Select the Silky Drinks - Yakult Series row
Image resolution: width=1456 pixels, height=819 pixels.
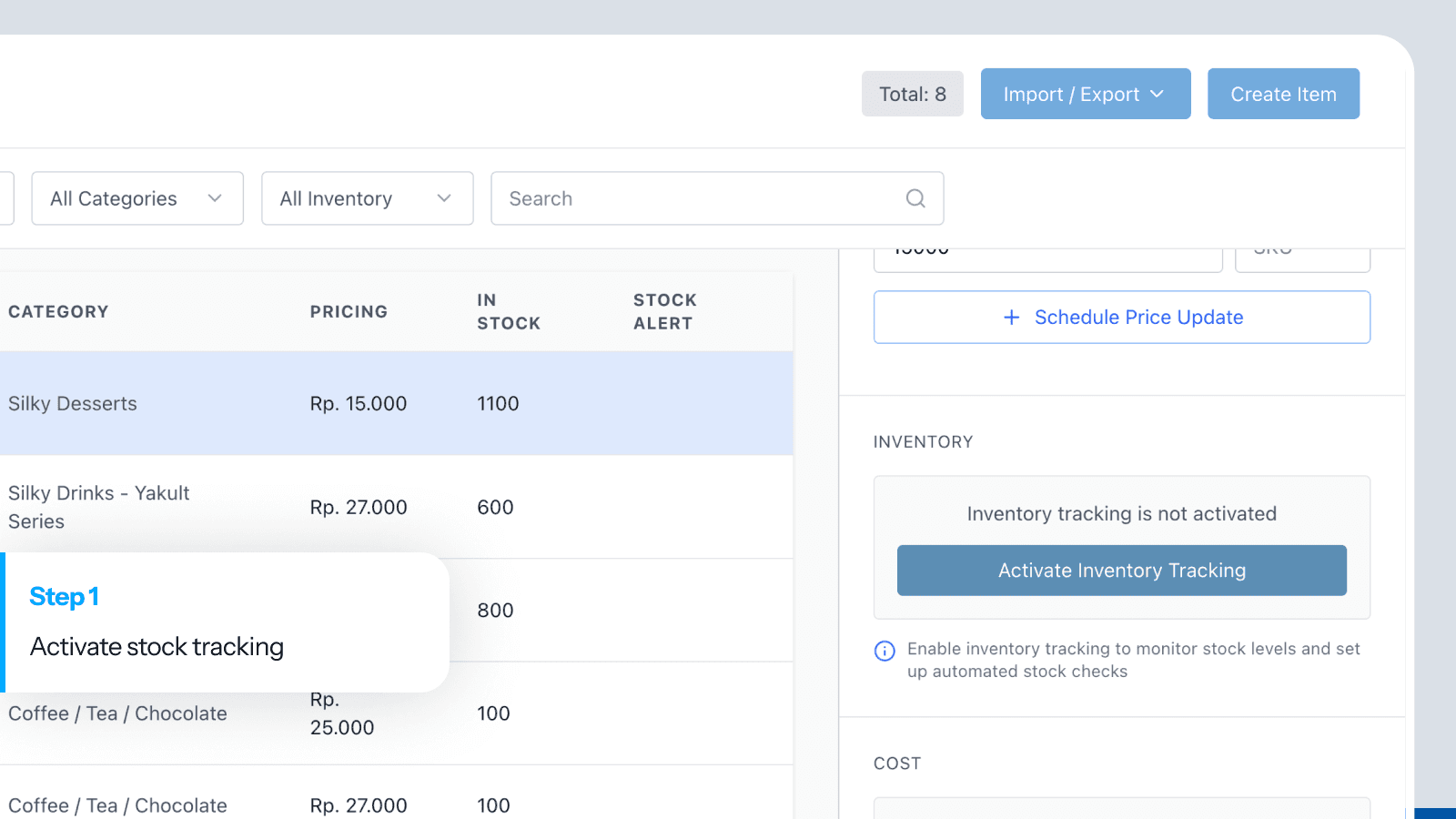coord(397,507)
